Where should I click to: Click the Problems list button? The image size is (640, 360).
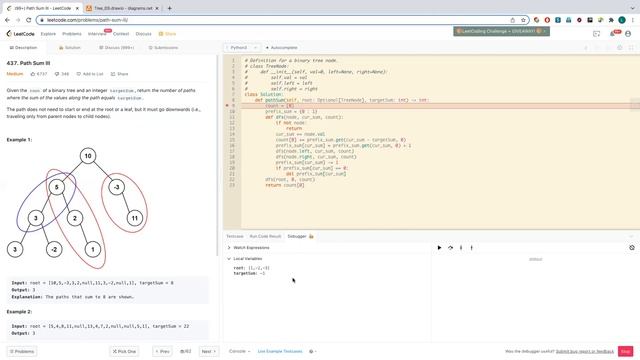click(22, 351)
